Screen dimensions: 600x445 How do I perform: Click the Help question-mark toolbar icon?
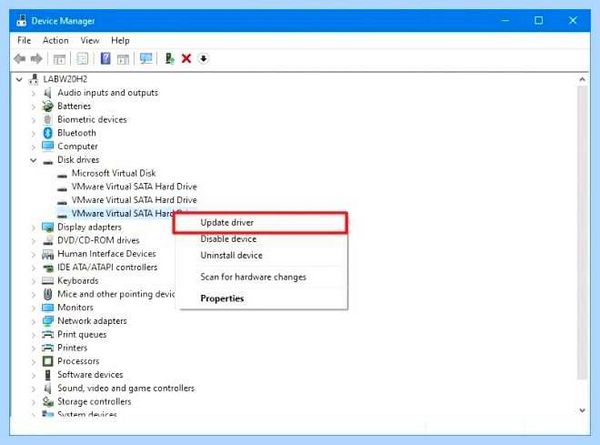pos(105,59)
